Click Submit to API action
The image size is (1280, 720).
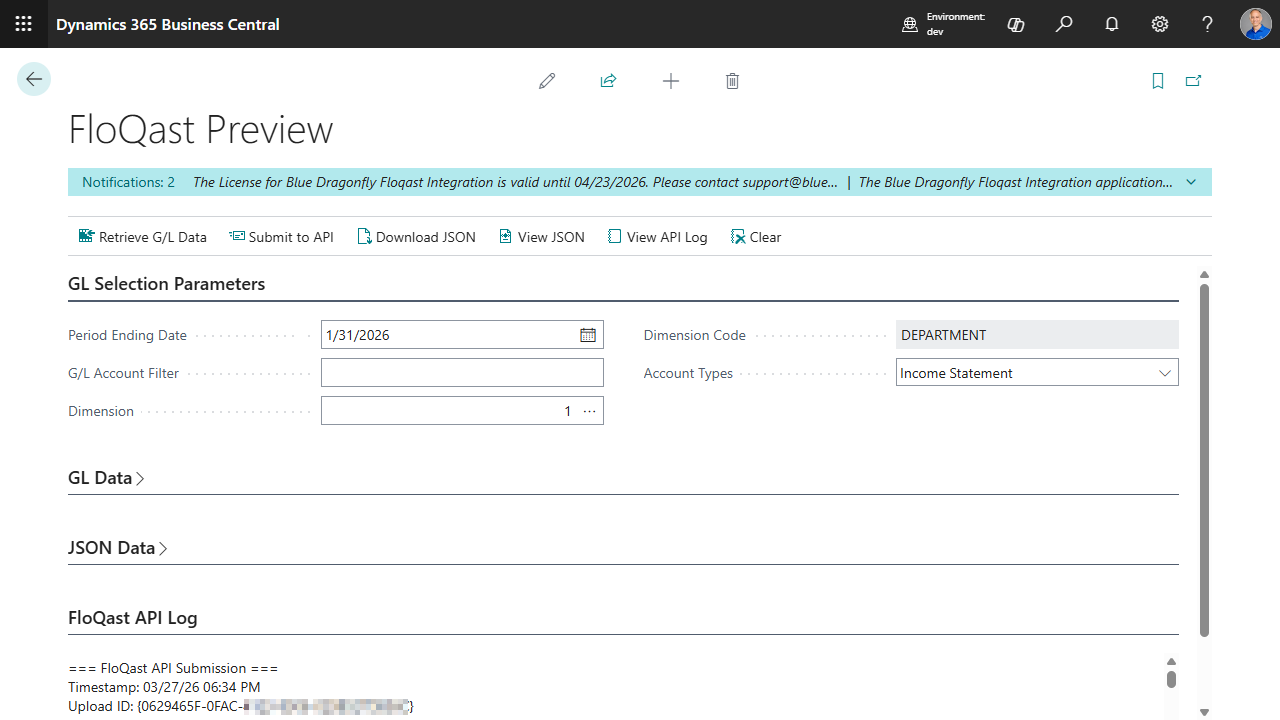(x=281, y=237)
